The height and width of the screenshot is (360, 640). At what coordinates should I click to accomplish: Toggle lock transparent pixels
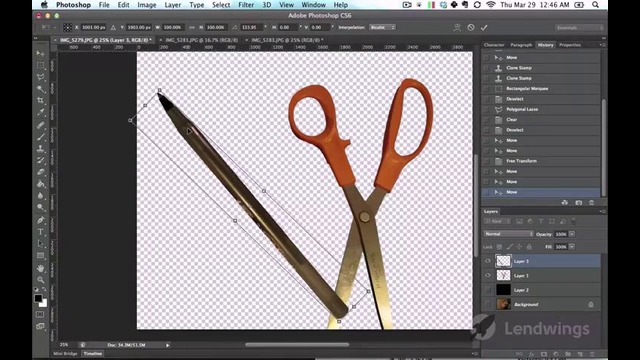(x=499, y=247)
